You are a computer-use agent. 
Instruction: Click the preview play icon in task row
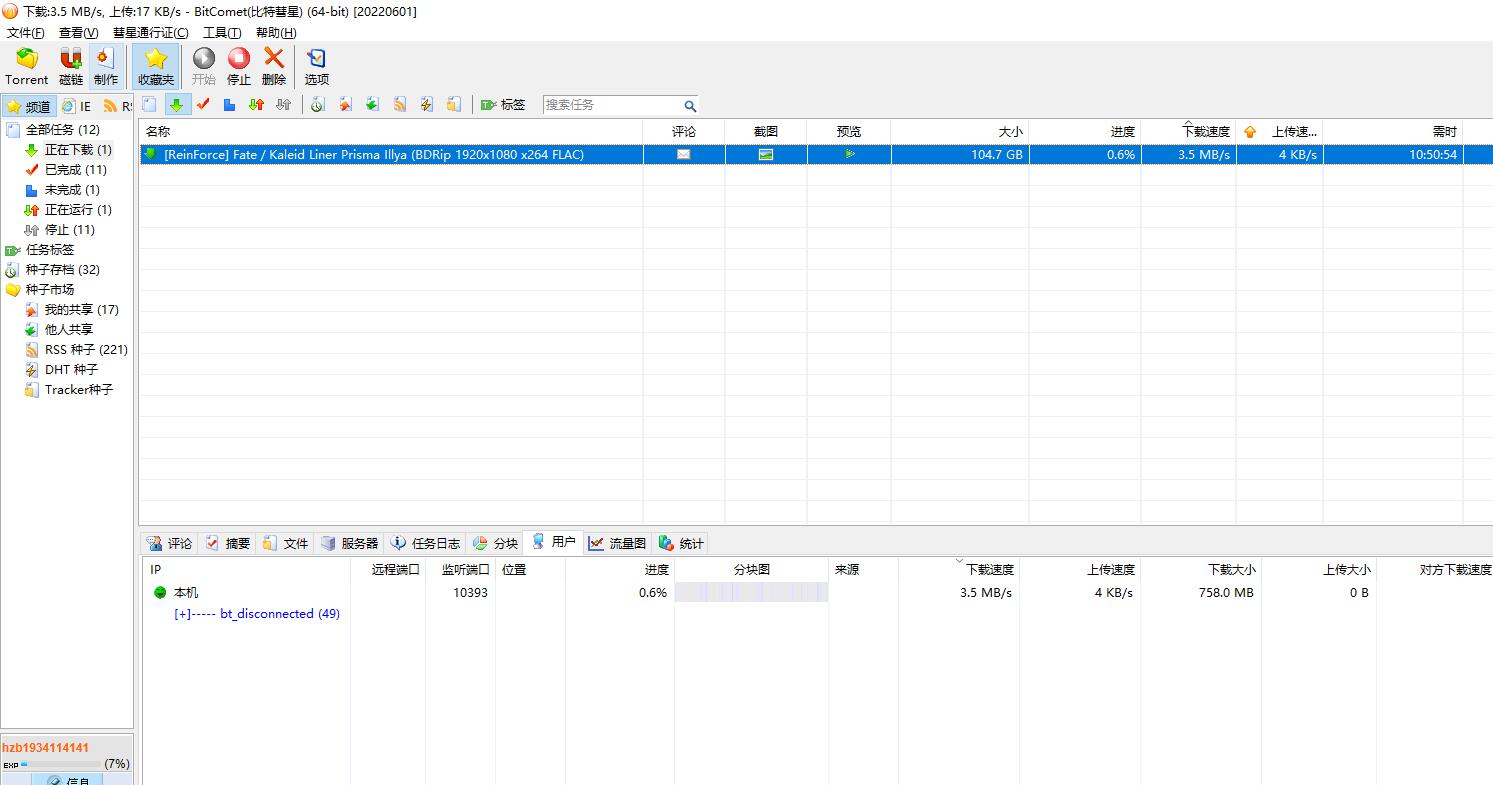click(x=850, y=154)
